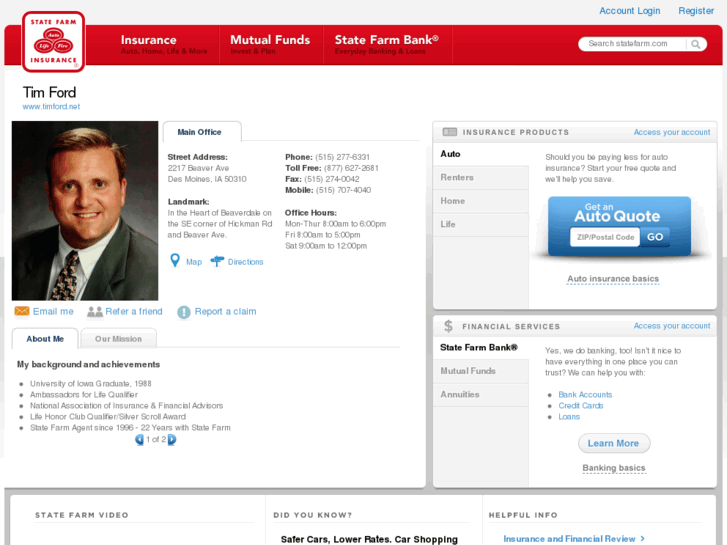The height and width of the screenshot is (545, 727).
Task: Select the Main Office tab
Action: pos(202,132)
